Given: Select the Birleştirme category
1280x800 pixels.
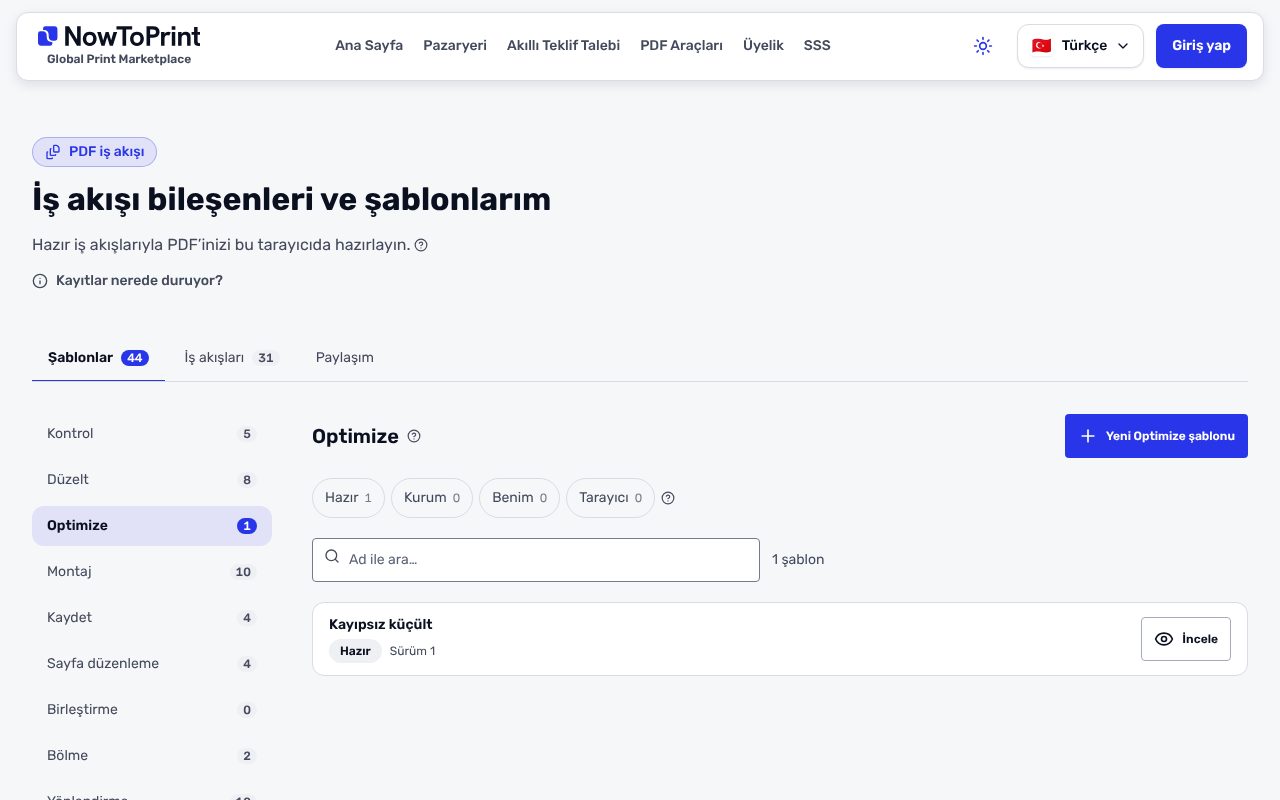Looking at the screenshot, I should coord(152,710).
